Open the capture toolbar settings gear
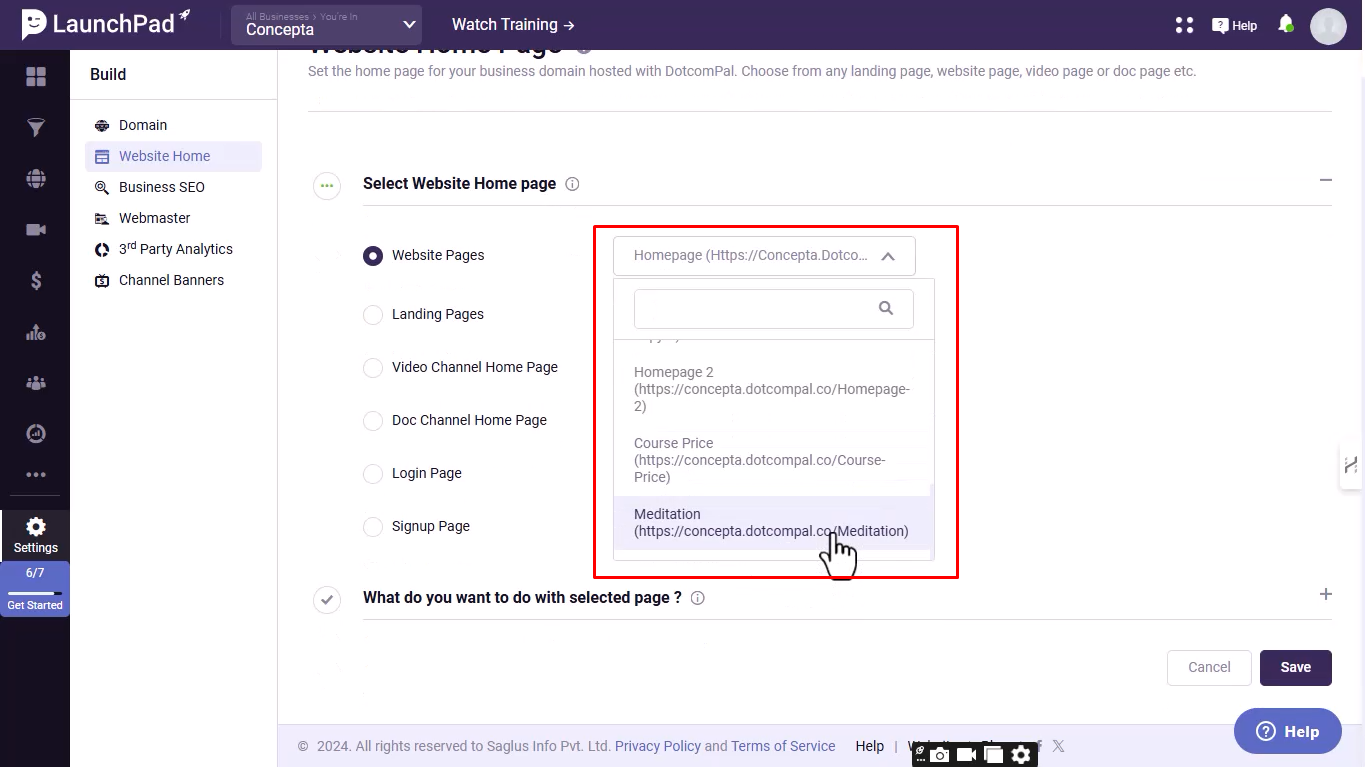The image size is (1365, 767). pyautogui.click(x=1021, y=755)
